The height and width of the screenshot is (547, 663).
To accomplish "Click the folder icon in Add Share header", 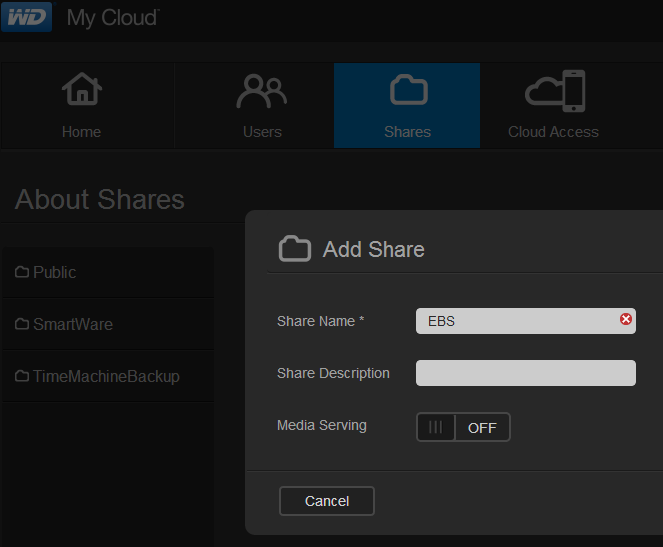I will coord(294,249).
